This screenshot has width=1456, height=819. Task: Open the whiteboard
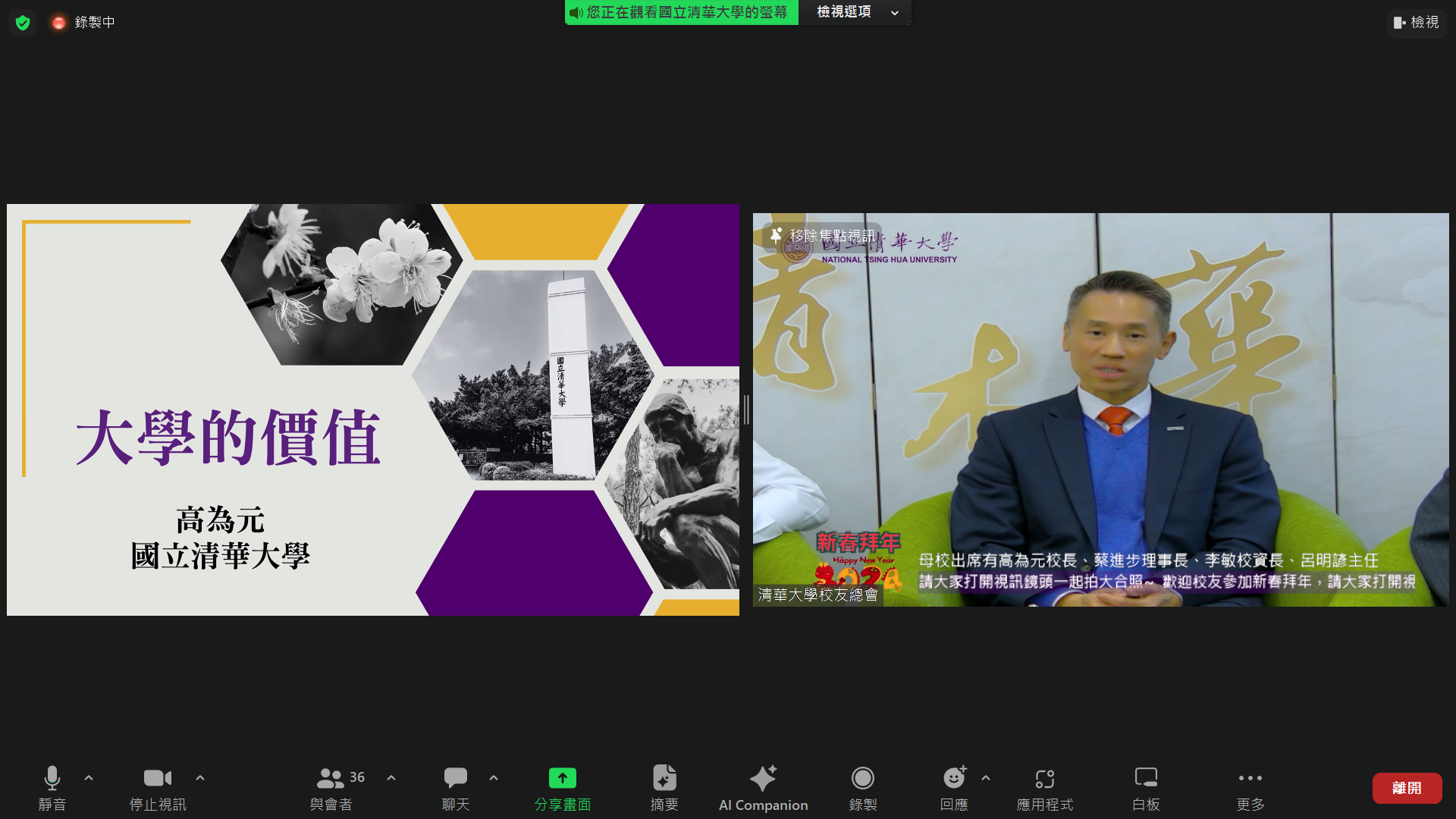[x=1146, y=788]
